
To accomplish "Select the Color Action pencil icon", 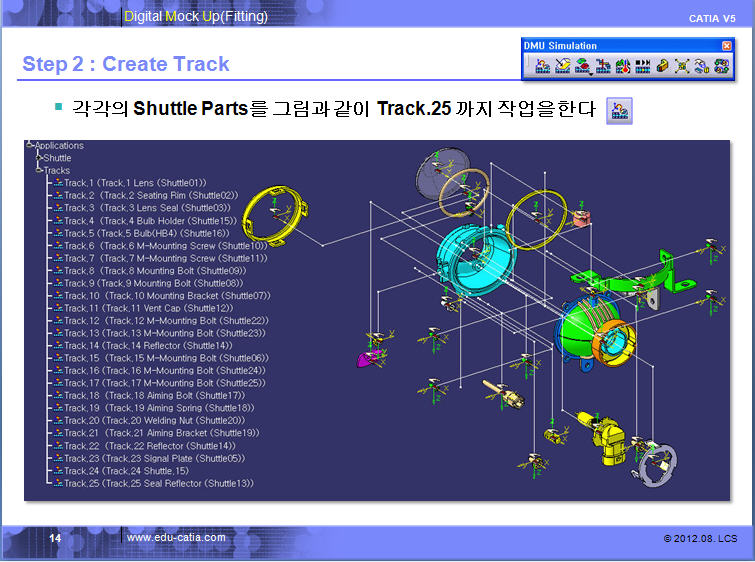I will point(562,66).
